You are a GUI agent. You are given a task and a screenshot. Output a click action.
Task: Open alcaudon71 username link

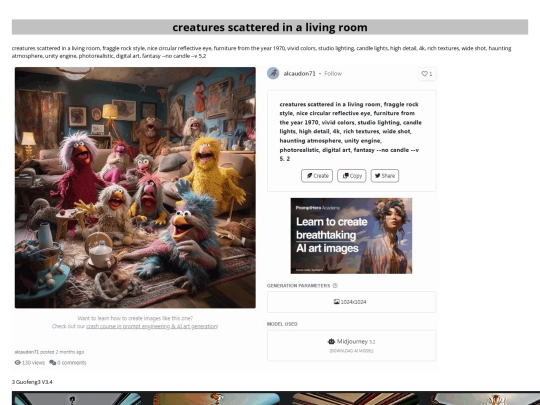coord(299,73)
